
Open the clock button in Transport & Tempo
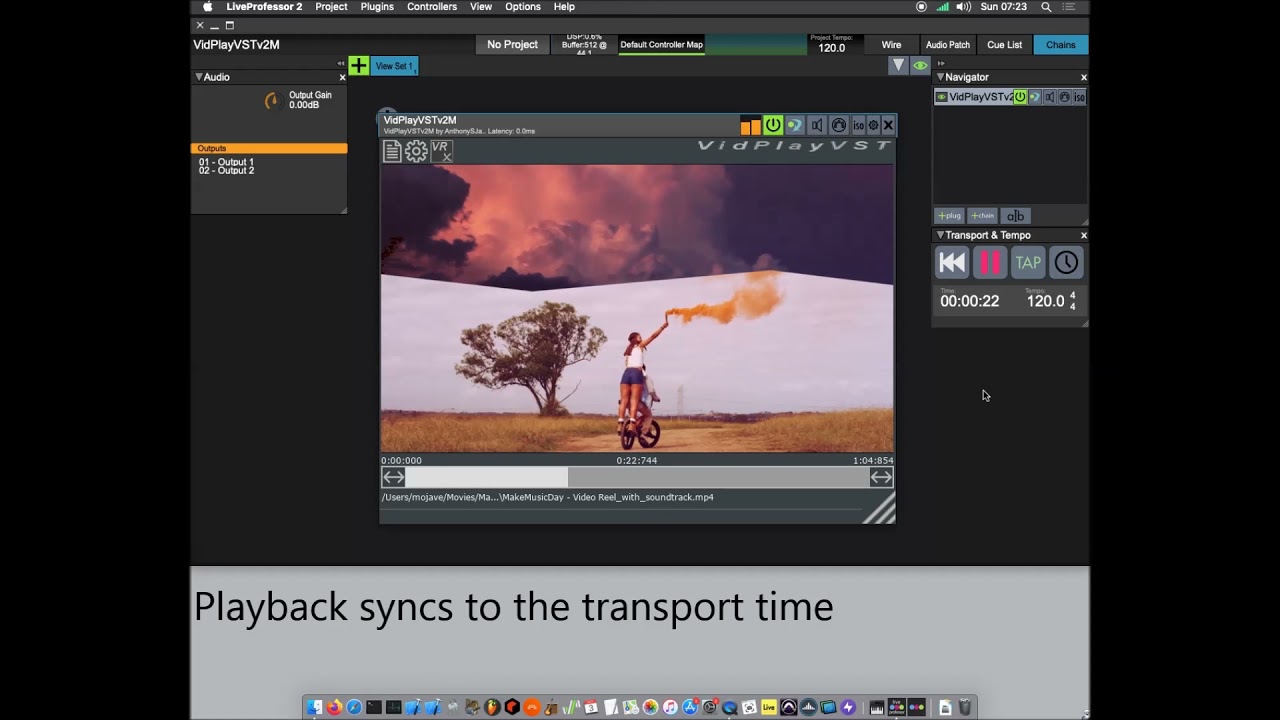[x=1066, y=262]
